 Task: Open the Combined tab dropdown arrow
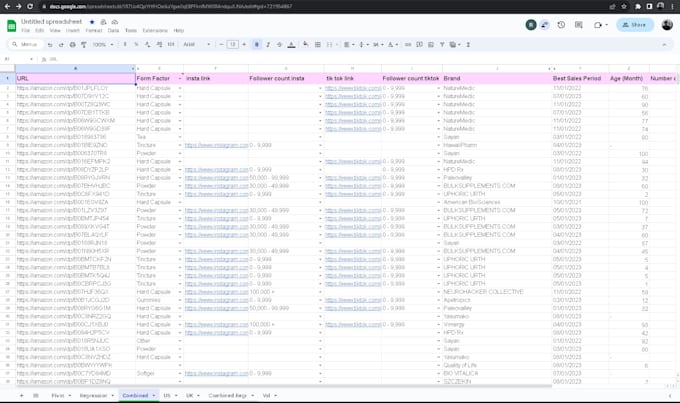tap(154, 395)
